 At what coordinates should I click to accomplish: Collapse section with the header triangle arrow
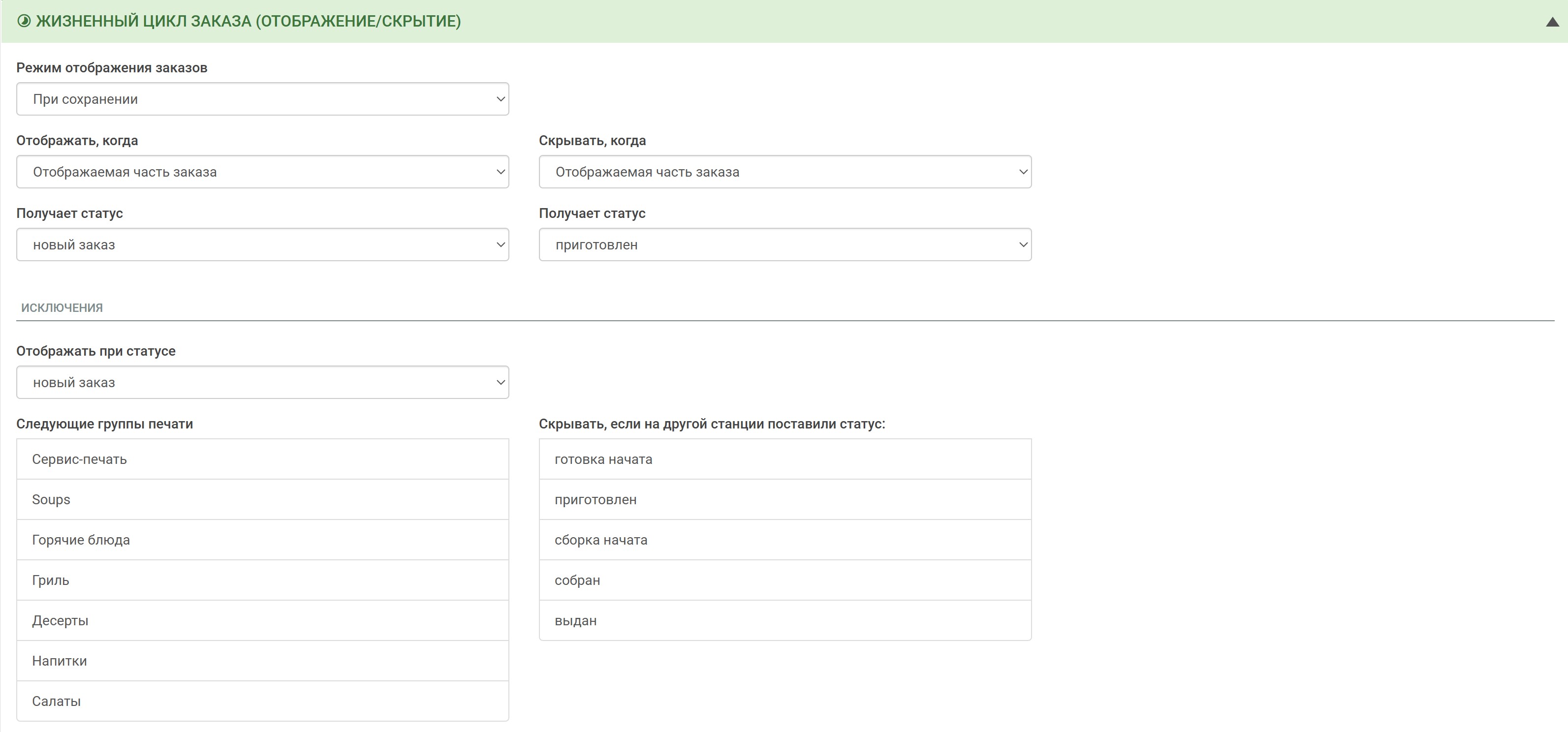pos(1552,23)
